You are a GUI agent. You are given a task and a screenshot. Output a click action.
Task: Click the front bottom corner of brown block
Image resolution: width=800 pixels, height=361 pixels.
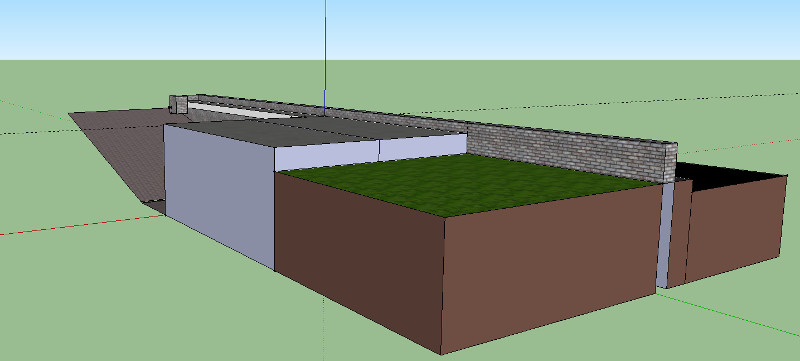pyautogui.click(x=441, y=354)
